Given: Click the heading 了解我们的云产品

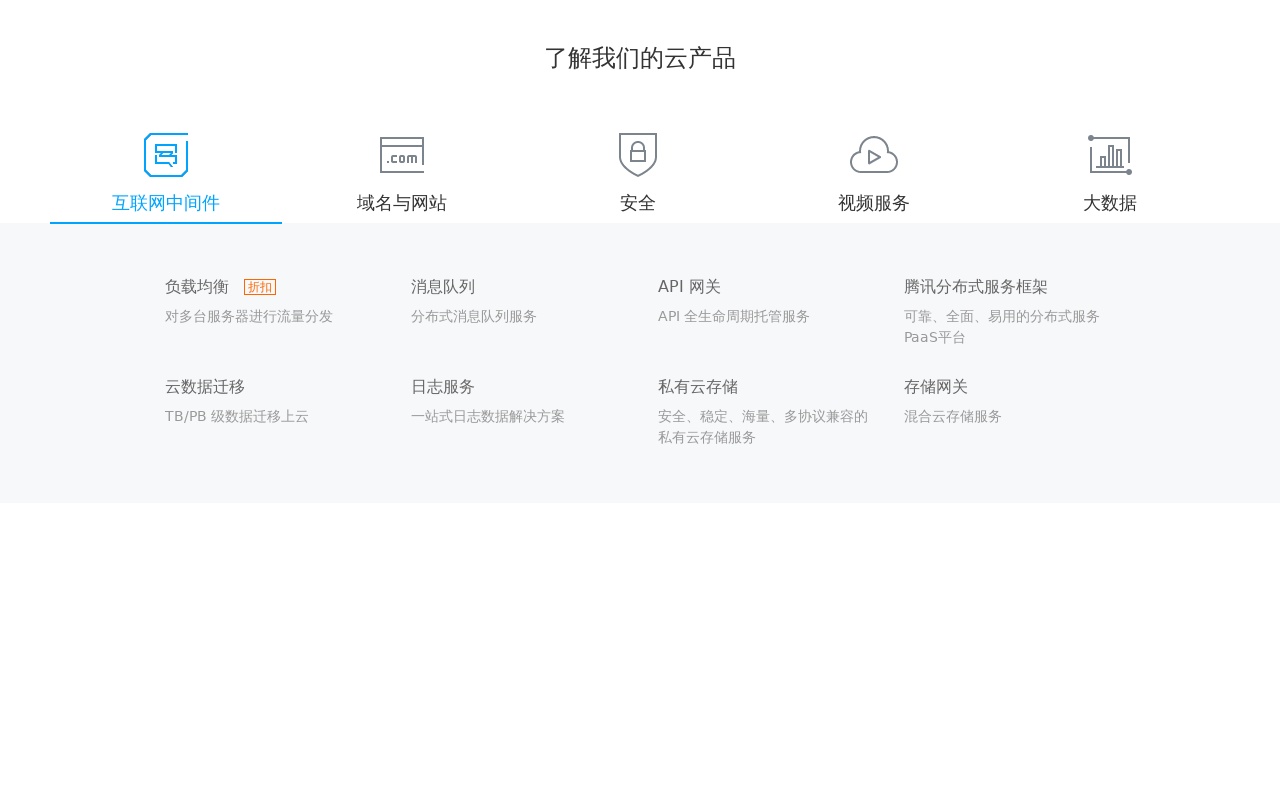Looking at the screenshot, I should tap(640, 58).
